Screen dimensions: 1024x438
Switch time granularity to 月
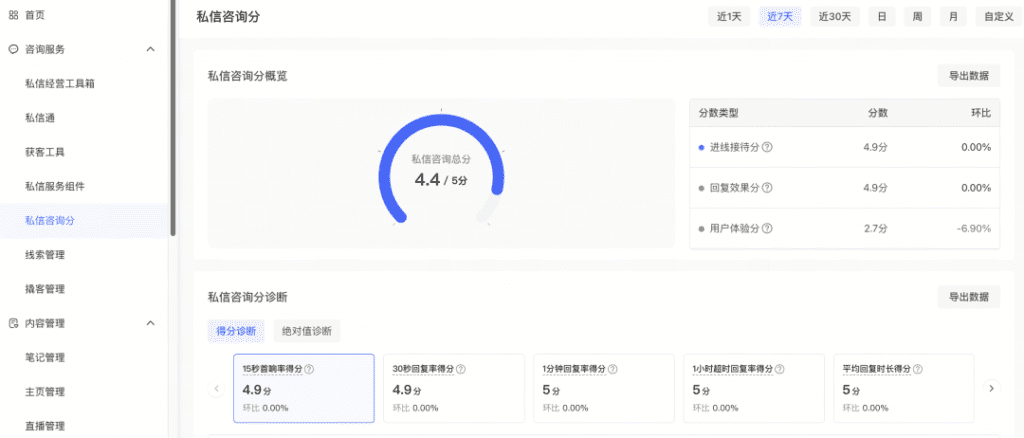[953, 17]
